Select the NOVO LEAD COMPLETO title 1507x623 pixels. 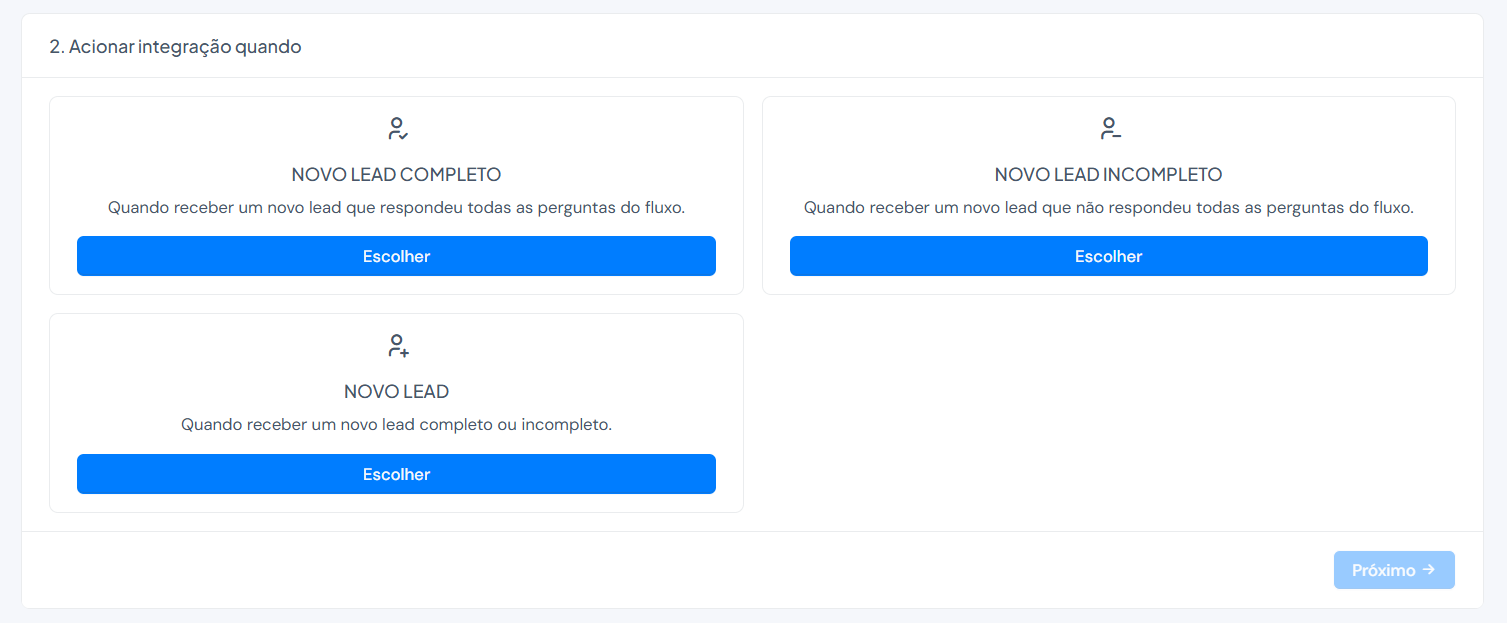click(396, 175)
